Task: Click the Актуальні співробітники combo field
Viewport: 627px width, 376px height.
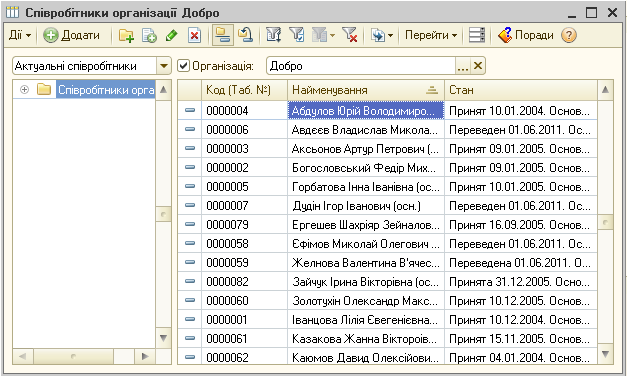Action: pos(84,66)
